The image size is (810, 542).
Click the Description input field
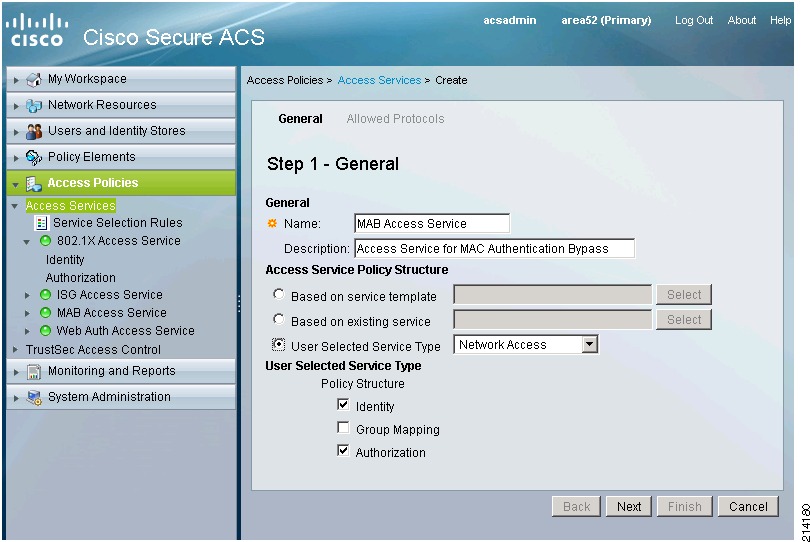[494, 248]
